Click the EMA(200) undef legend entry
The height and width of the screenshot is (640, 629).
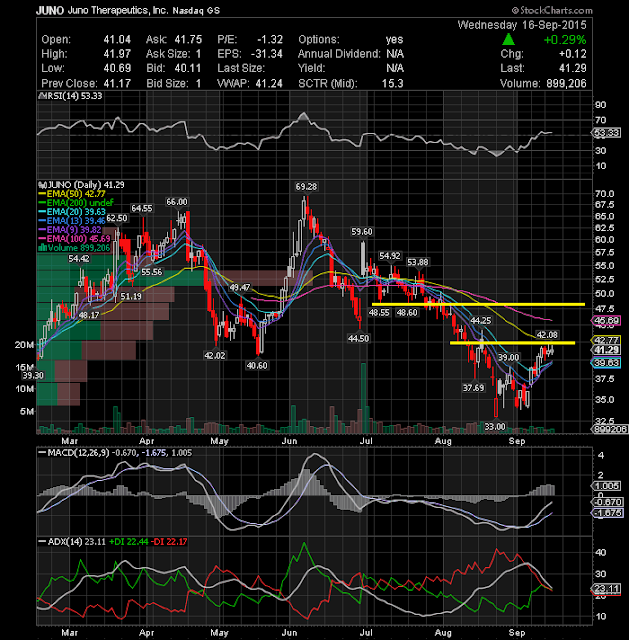point(76,203)
